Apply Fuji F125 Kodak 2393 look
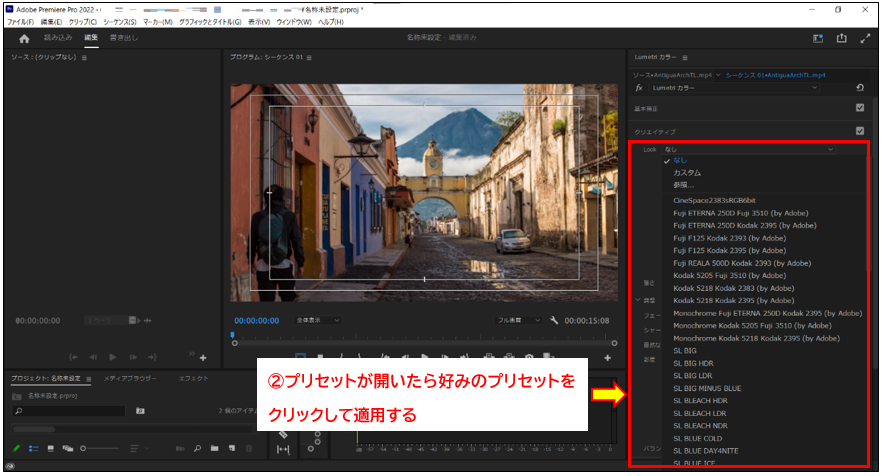This screenshot has height=476, width=882. coord(730,238)
